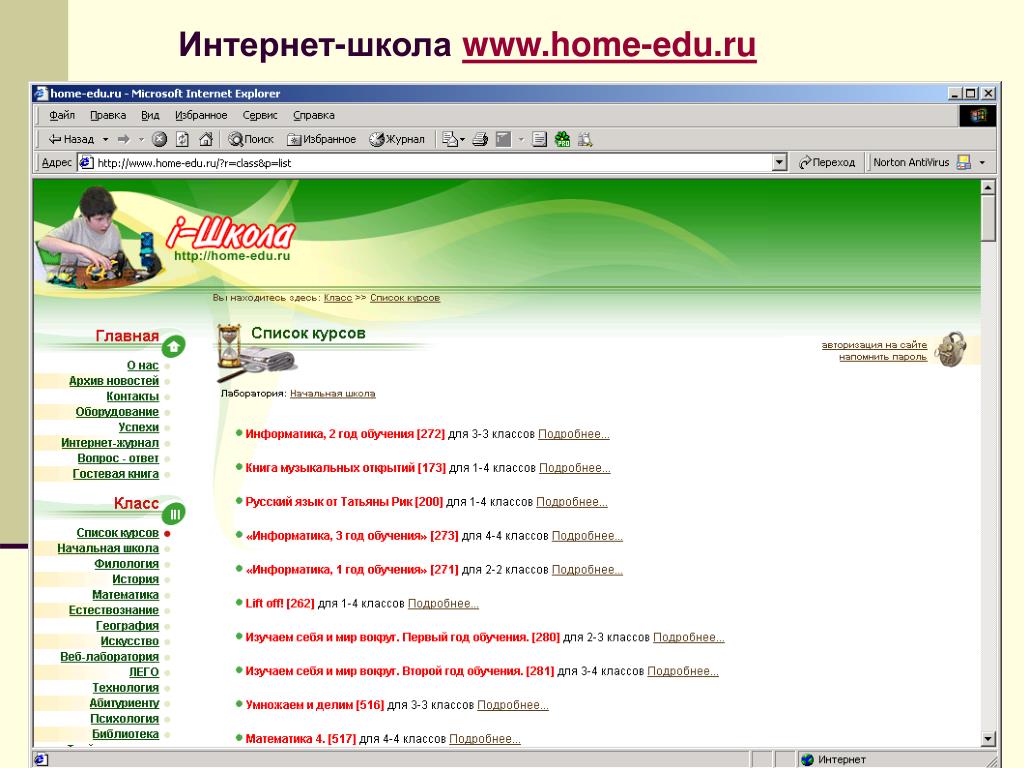Click the vertical scrollbar thumb
1024x768 pixels.
point(988,219)
